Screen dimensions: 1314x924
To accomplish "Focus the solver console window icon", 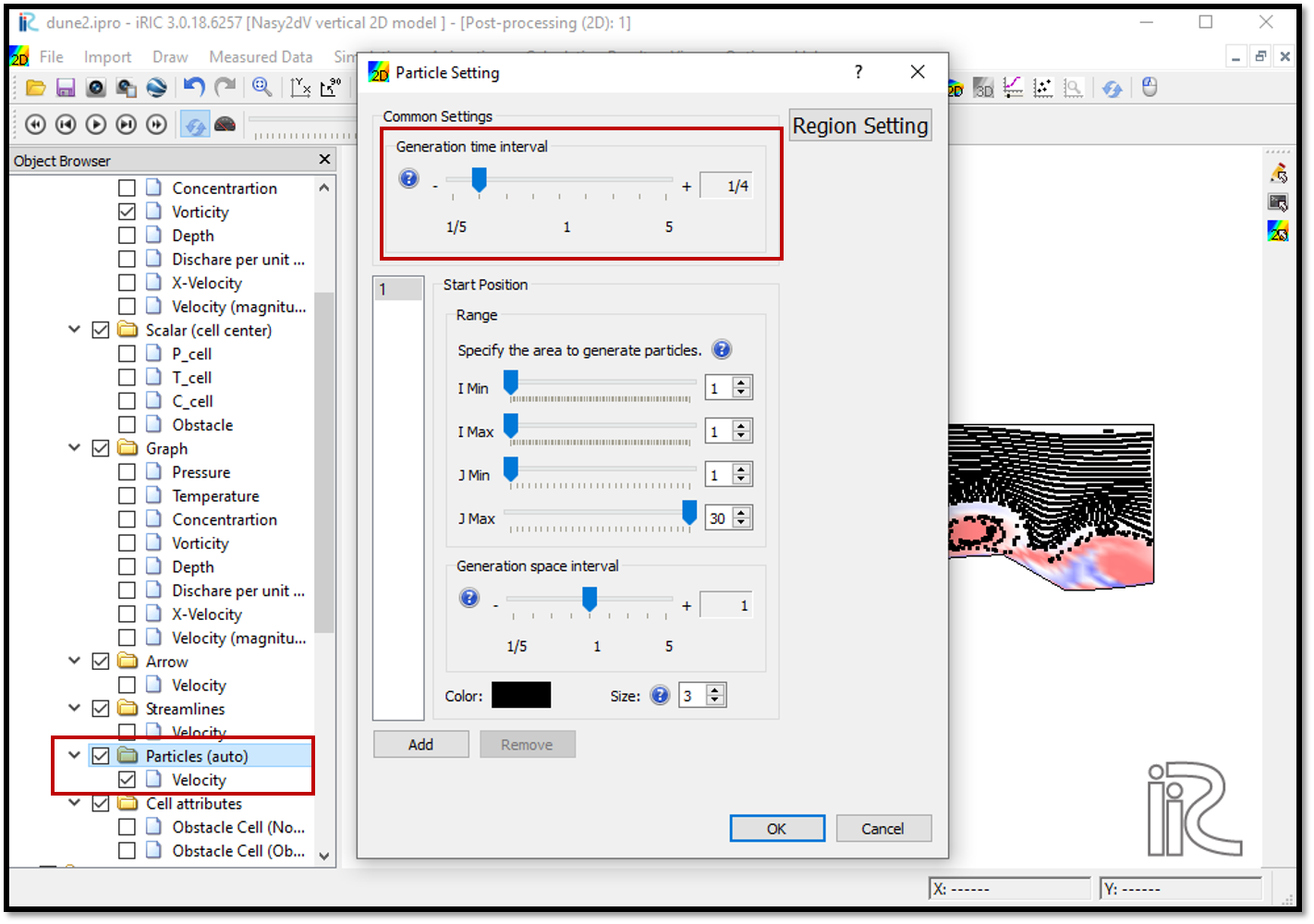I will [1279, 202].
